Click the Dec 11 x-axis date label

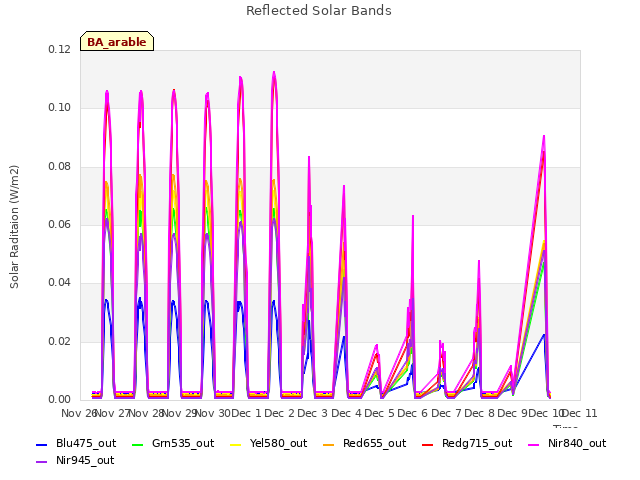click(x=580, y=413)
